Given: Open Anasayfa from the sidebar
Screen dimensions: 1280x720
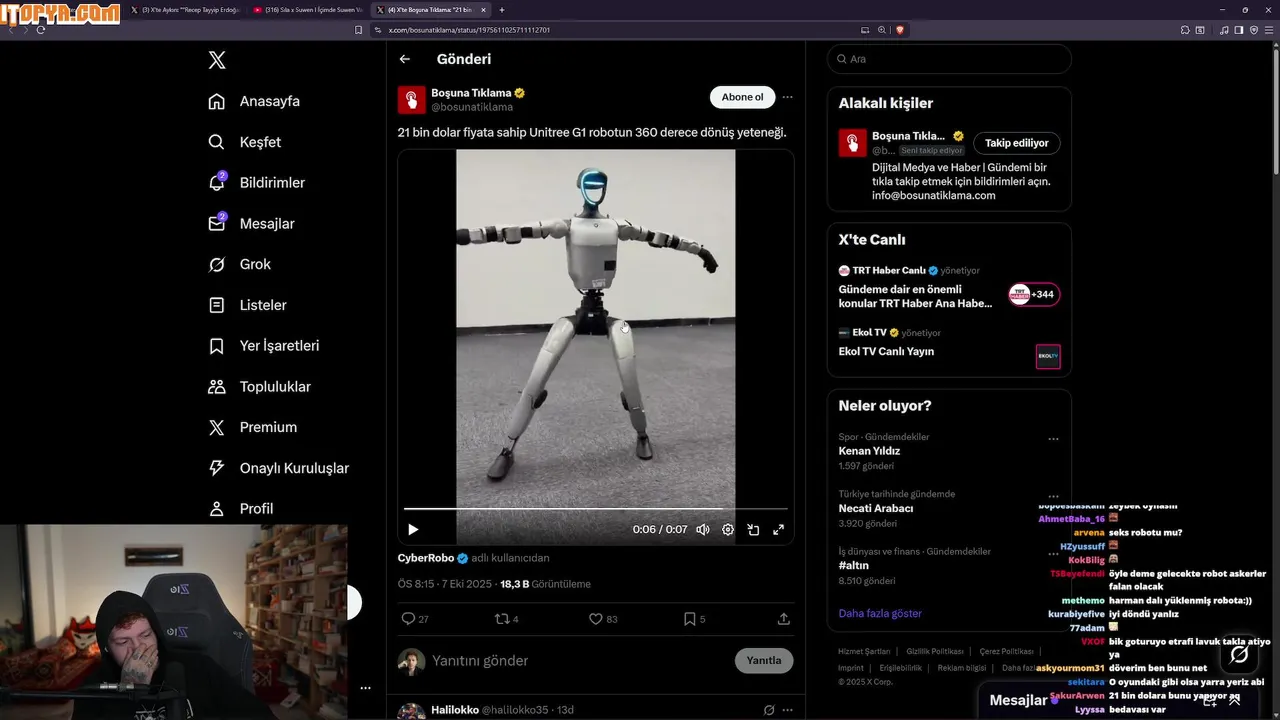Looking at the screenshot, I should click(x=254, y=101).
